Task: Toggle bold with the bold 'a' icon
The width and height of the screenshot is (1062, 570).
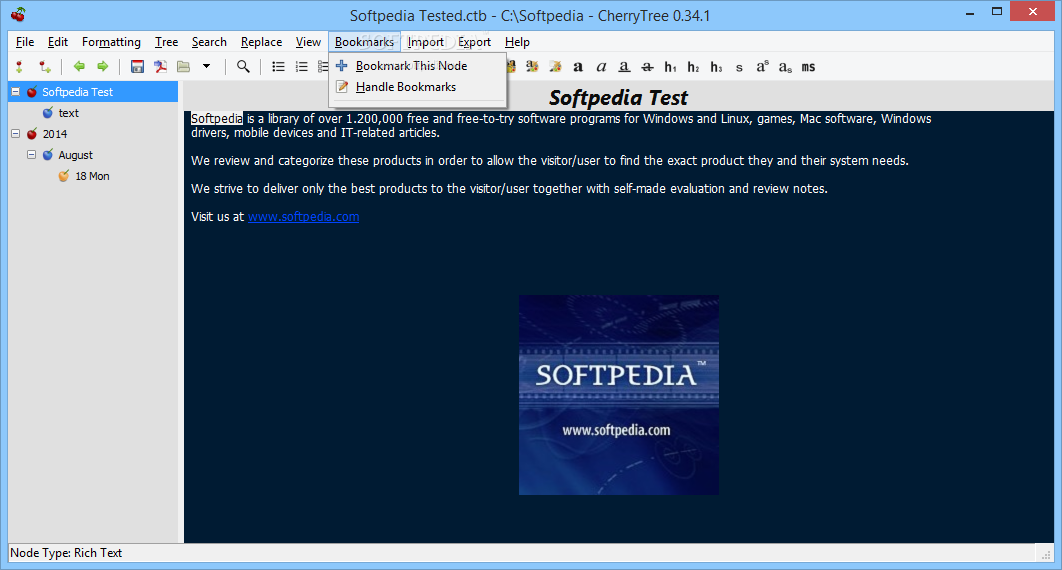Action: (578, 67)
